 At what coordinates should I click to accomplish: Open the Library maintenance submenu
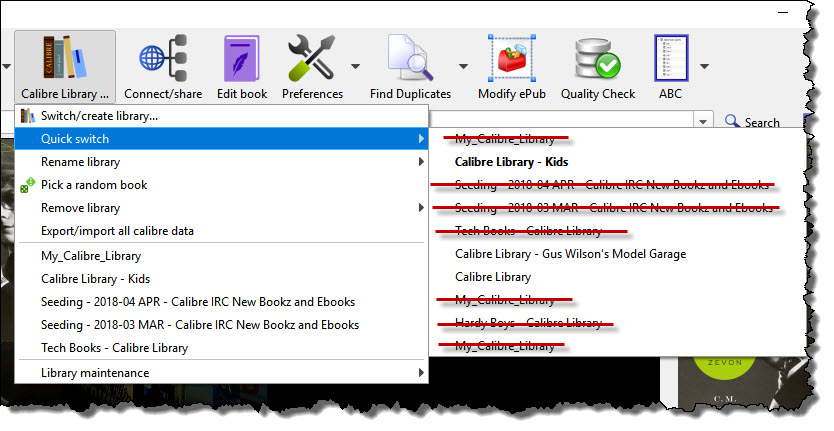point(221,372)
